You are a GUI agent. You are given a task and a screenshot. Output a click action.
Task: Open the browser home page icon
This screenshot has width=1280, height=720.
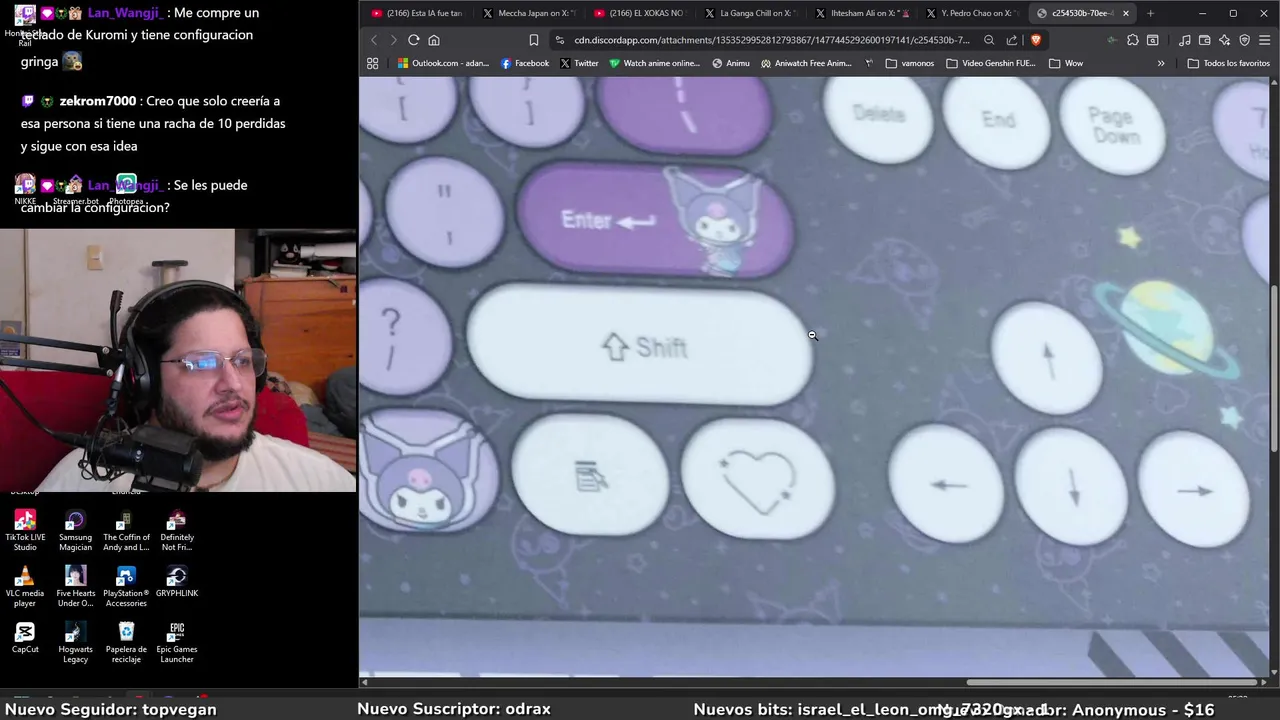pos(434,40)
